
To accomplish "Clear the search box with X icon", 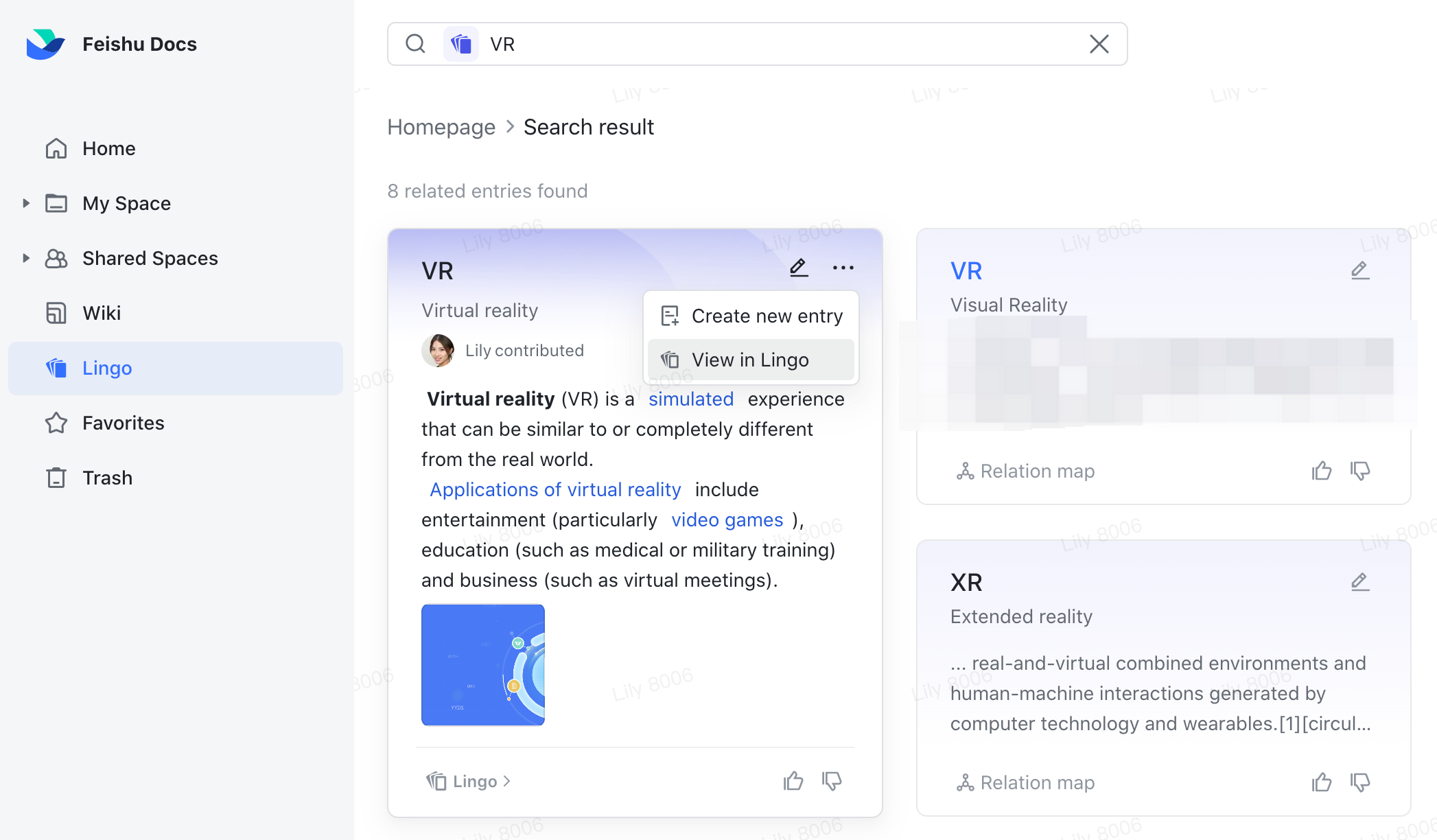I will click(x=1099, y=44).
